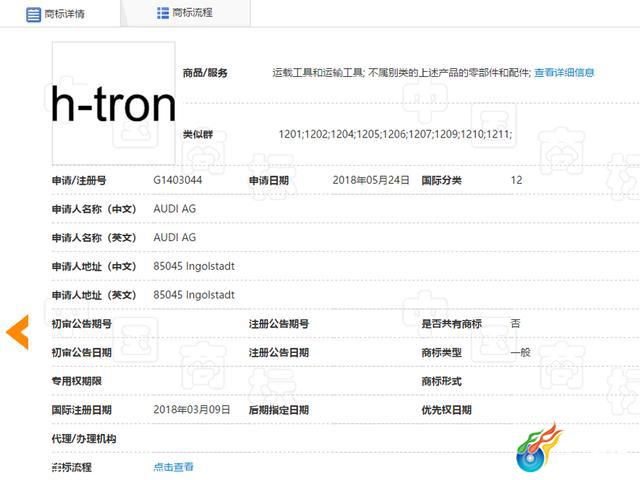Click the 类似群 label

coord(198,134)
